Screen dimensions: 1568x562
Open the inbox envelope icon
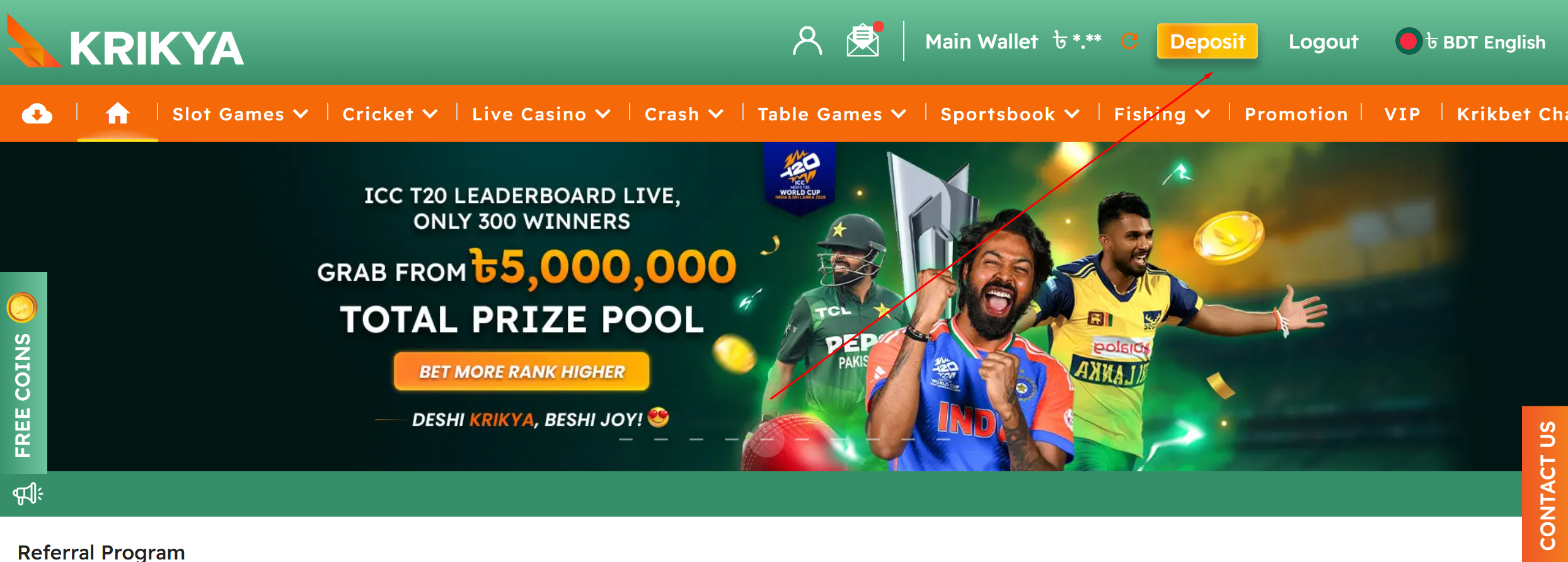(863, 40)
